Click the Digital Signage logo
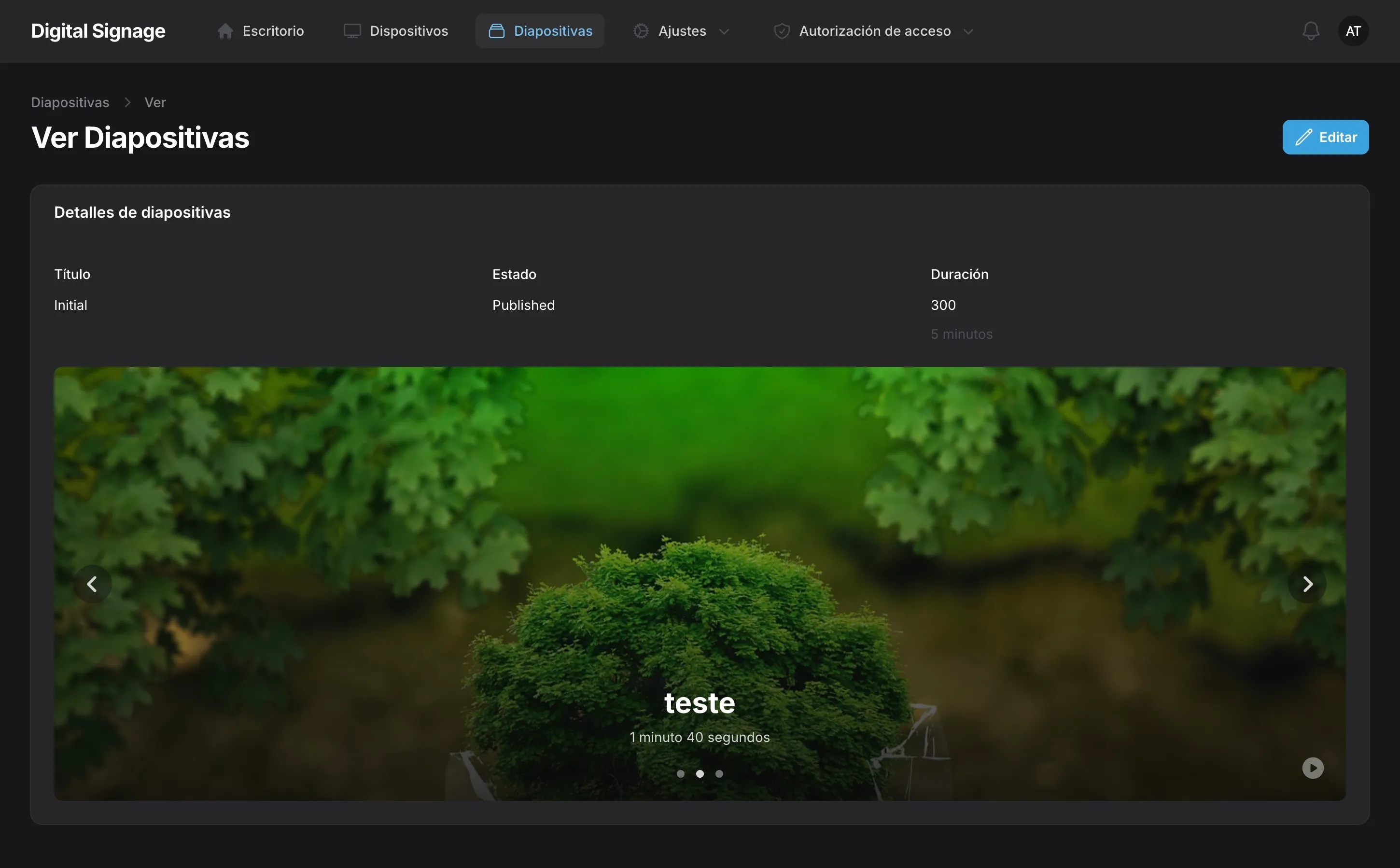1400x868 pixels. coord(98,31)
